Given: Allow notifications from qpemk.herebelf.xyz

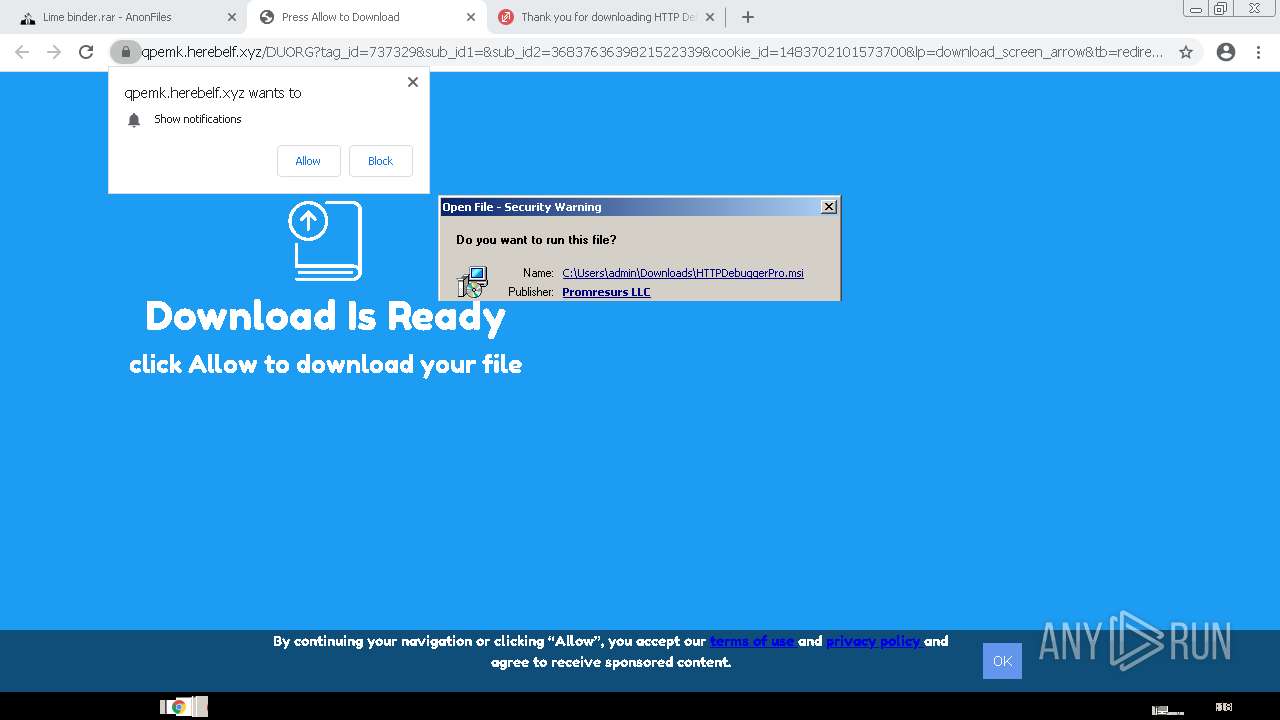Looking at the screenshot, I should (x=308, y=161).
